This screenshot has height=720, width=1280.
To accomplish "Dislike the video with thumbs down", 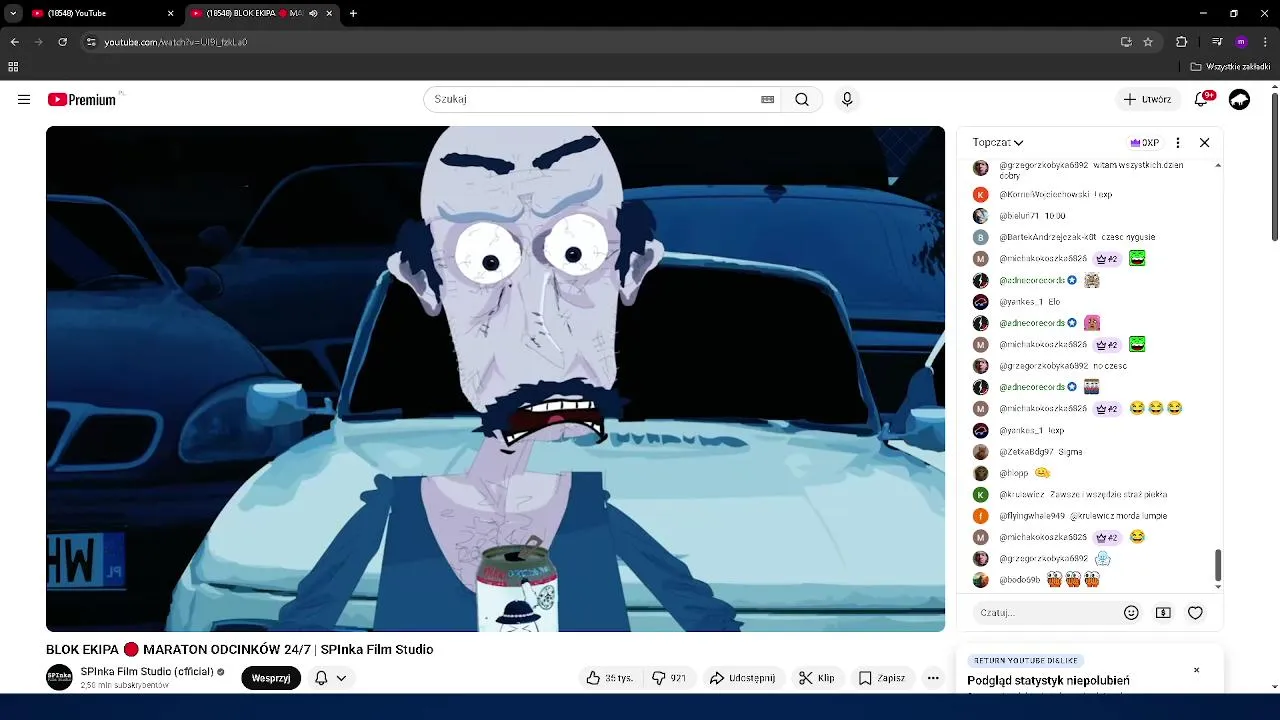I will click(x=669, y=678).
